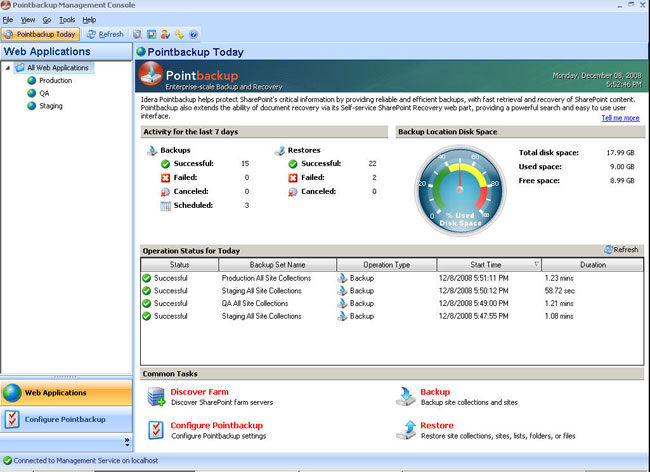650x472 pixels.
Task: Open the Backup common task
Action: click(435, 392)
